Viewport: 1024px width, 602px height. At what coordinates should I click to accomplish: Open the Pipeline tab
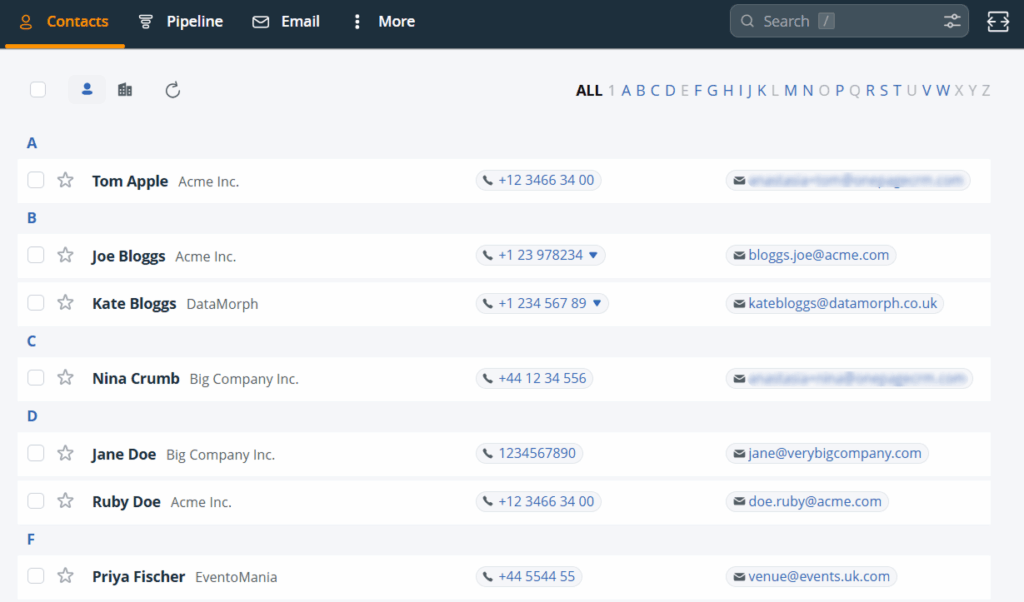coord(181,21)
